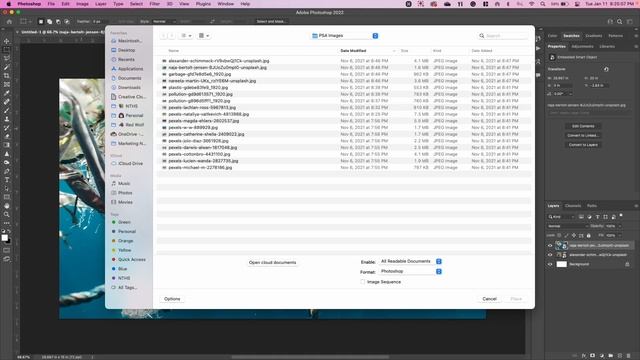Select the Hand tool
Viewport: 640px width, 360px height.
tap(7, 206)
